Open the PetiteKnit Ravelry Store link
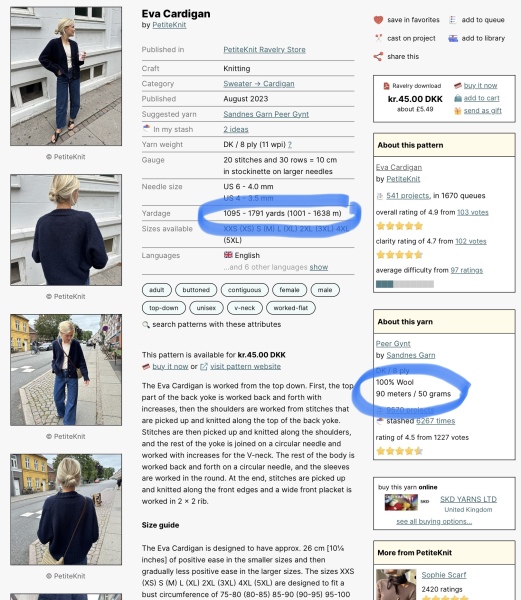 pyautogui.click(x=264, y=50)
